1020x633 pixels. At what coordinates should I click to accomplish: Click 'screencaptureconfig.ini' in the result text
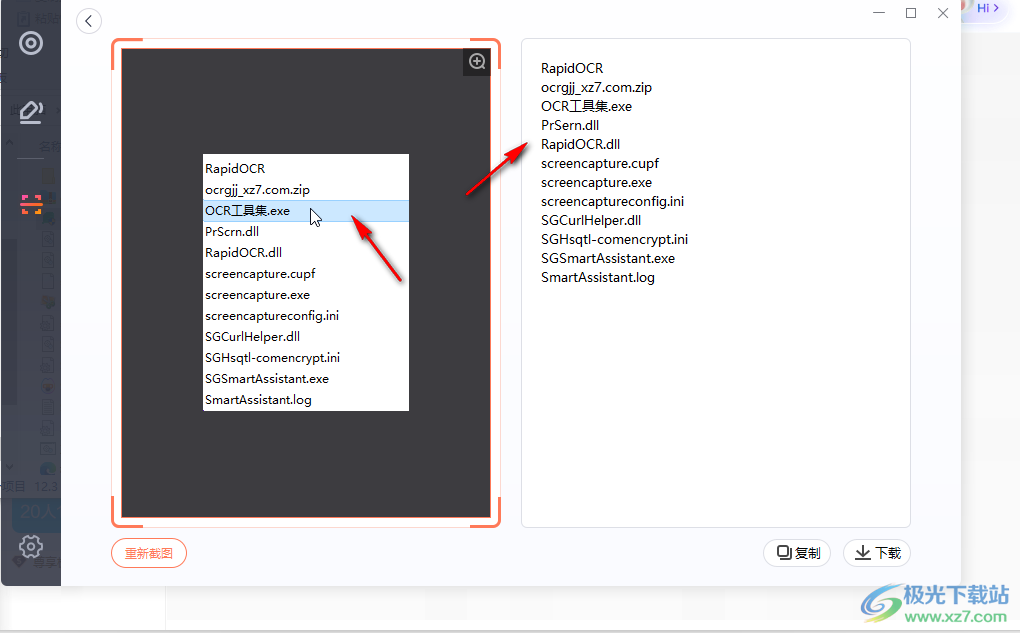[x=612, y=201]
